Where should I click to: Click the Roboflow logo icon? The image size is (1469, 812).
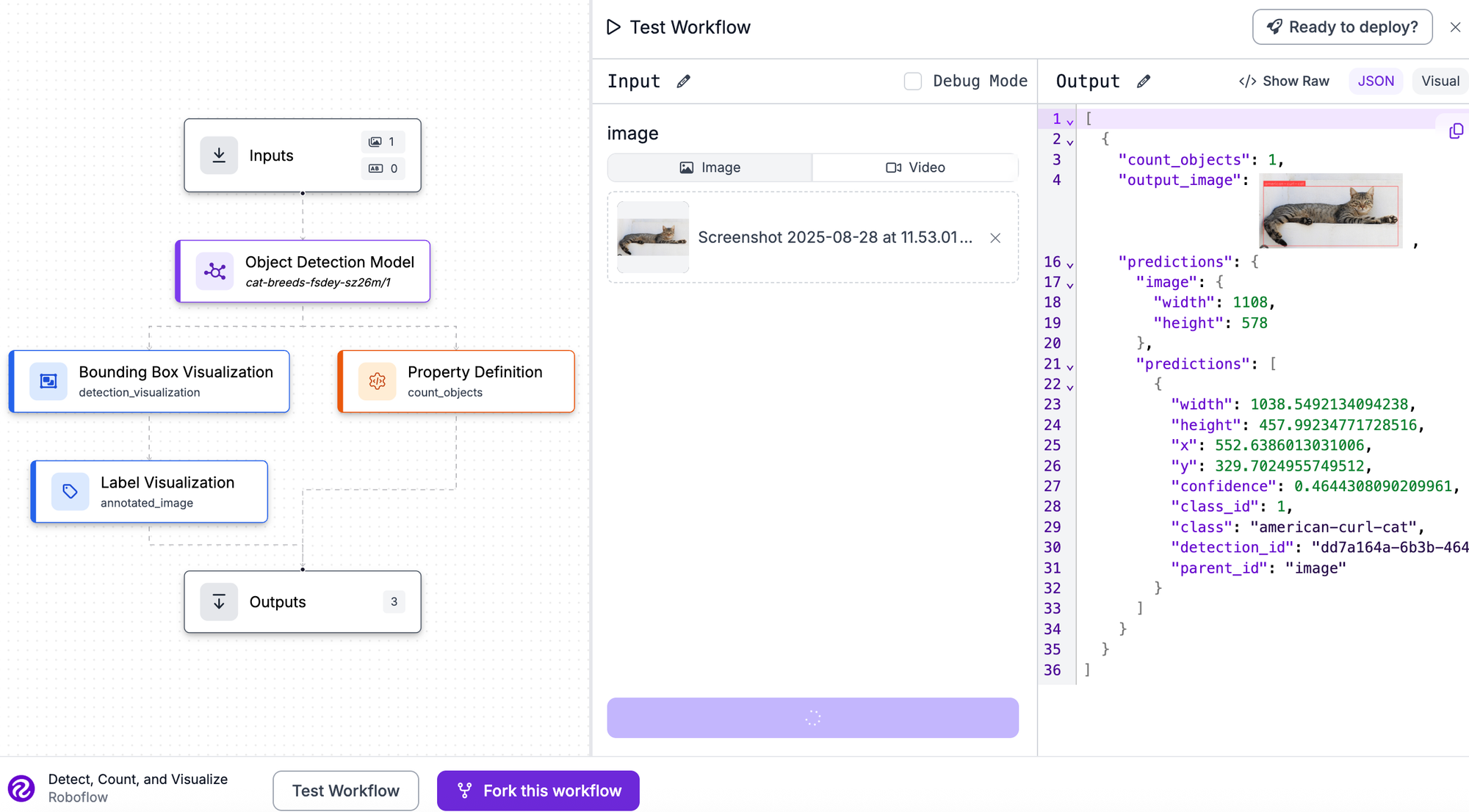(x=21, y=789)
